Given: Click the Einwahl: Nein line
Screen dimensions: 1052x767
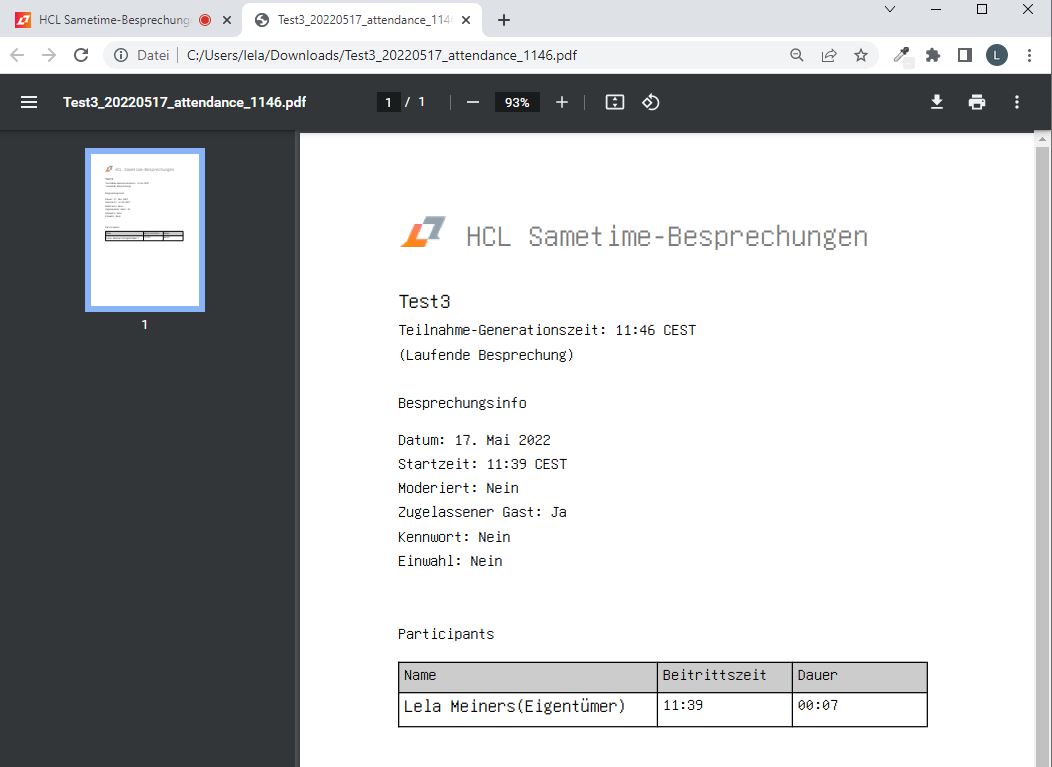Looking at the screenshot, I should tap(450, 561).
